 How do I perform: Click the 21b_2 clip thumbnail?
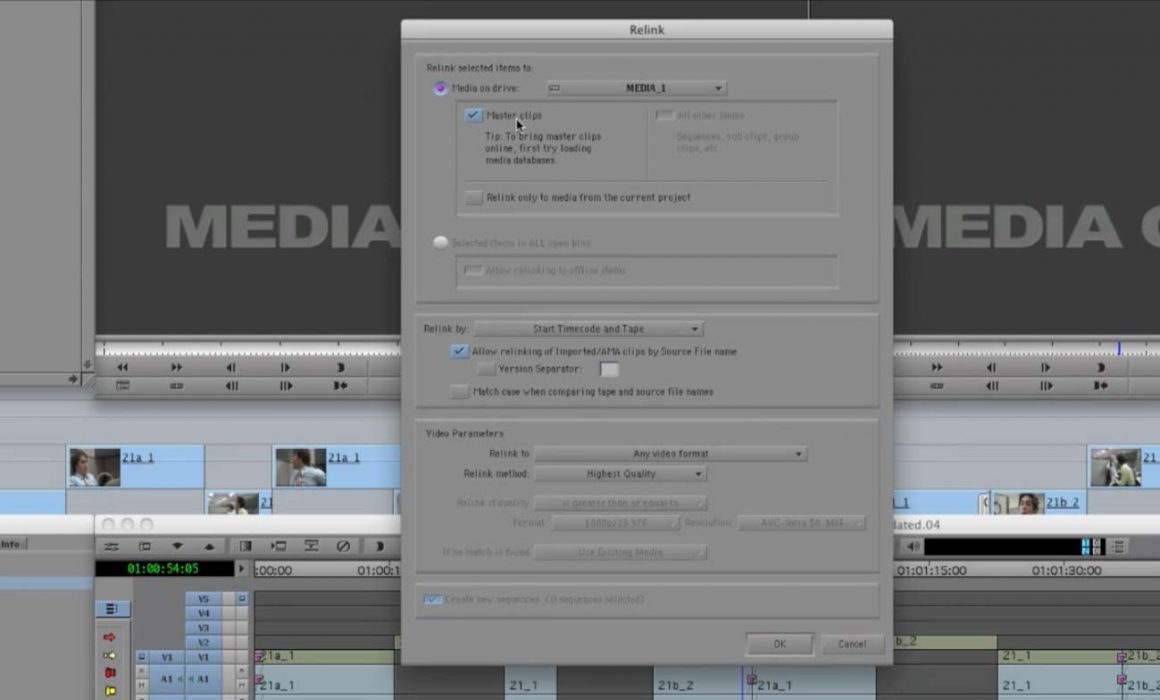point(1017,503)
